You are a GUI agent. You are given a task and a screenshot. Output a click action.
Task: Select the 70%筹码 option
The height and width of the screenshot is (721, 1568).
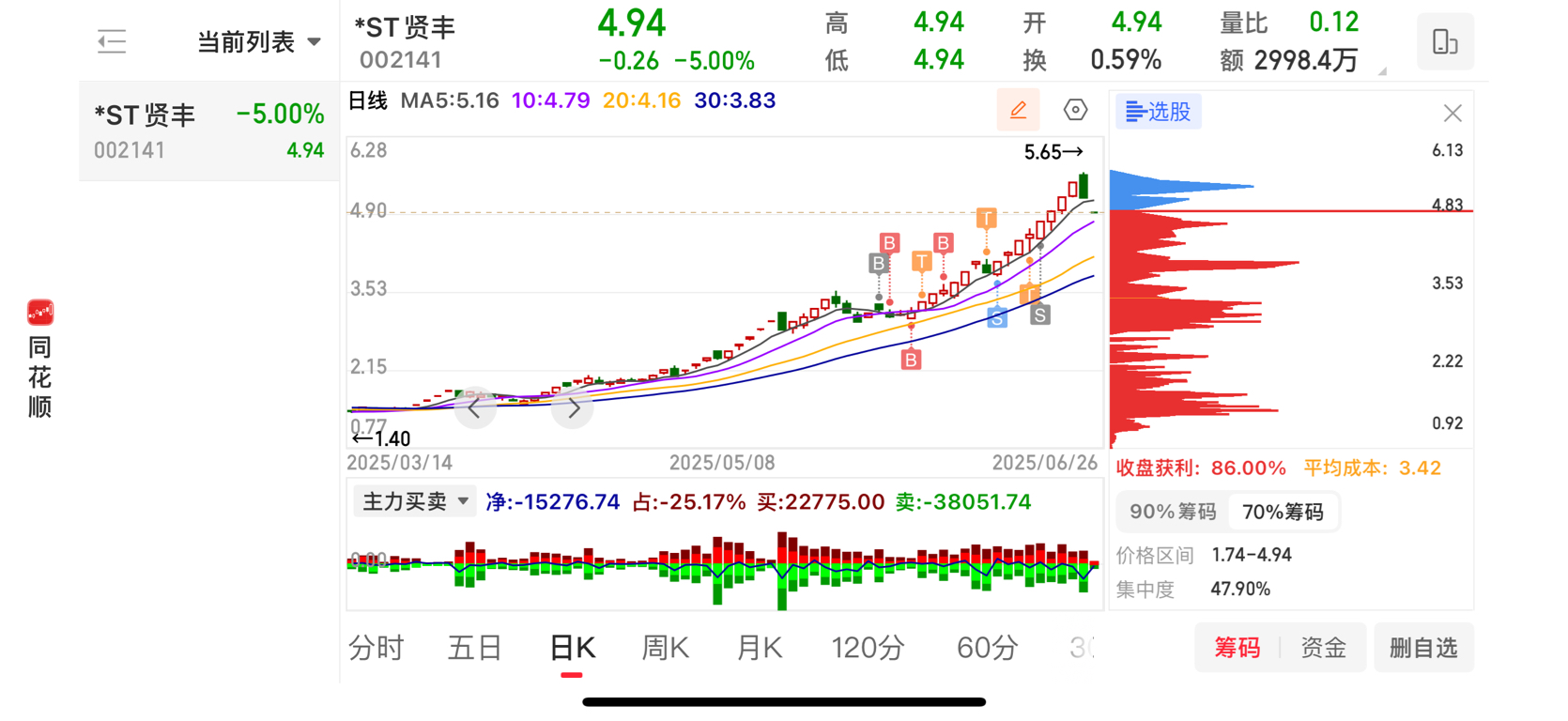tap(1283, 512)
